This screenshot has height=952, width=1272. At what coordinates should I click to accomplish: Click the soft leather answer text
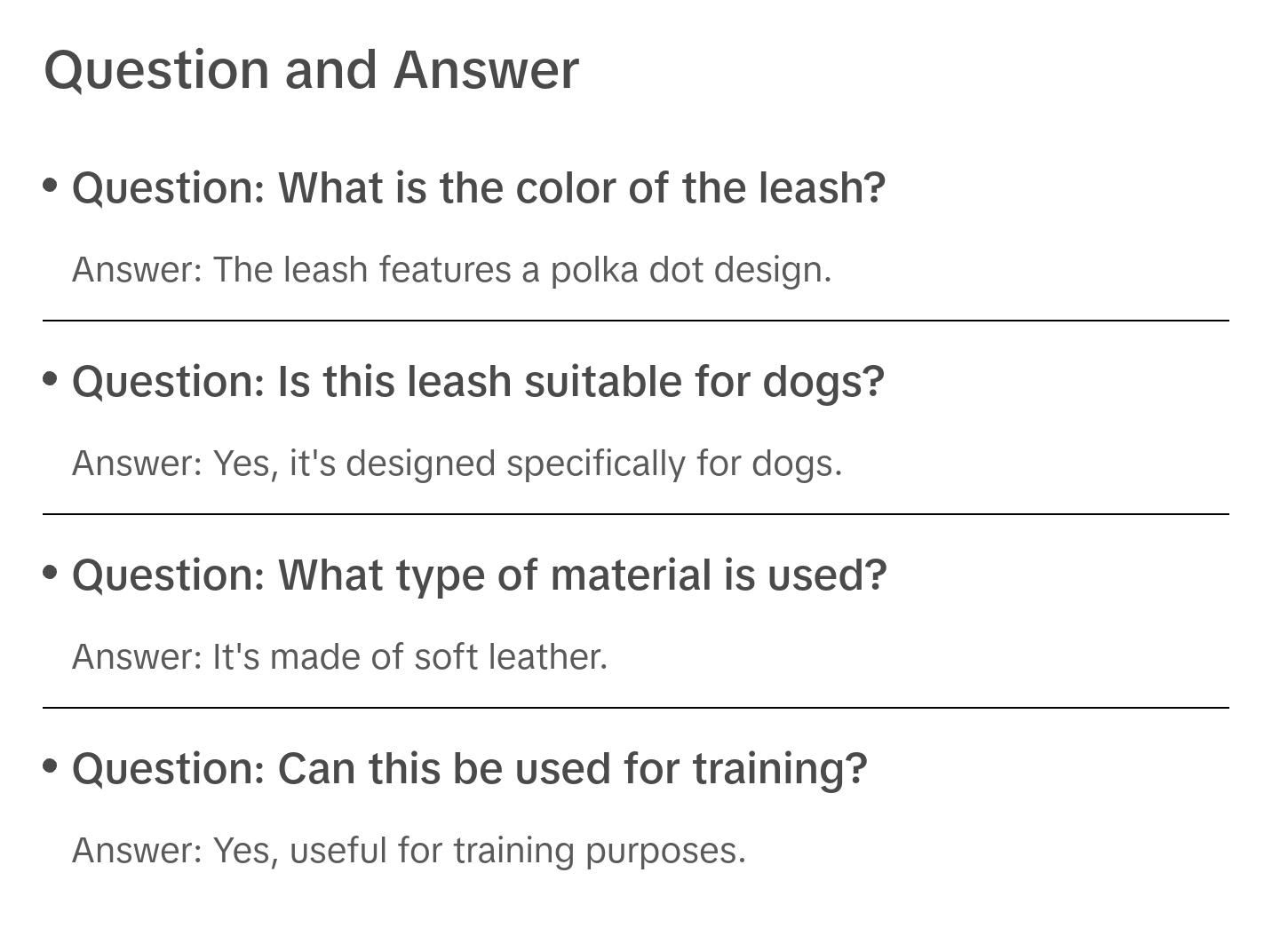point(339,657)
